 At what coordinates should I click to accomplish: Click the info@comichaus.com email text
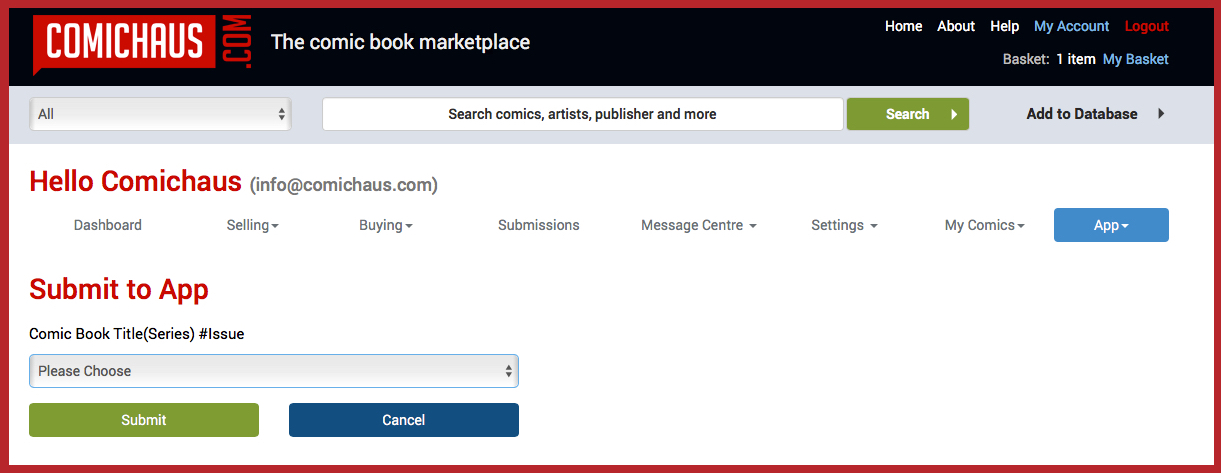point(344,185)
